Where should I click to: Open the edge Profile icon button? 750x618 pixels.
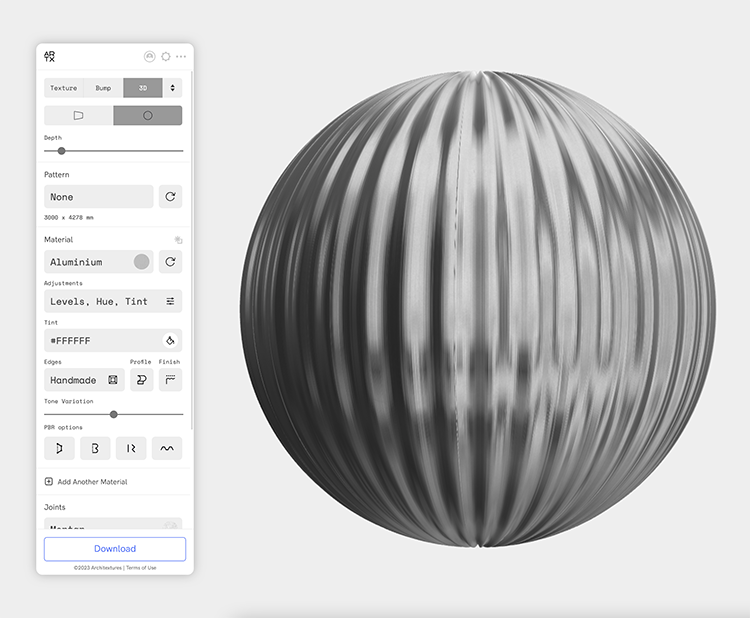click(141, 380)
